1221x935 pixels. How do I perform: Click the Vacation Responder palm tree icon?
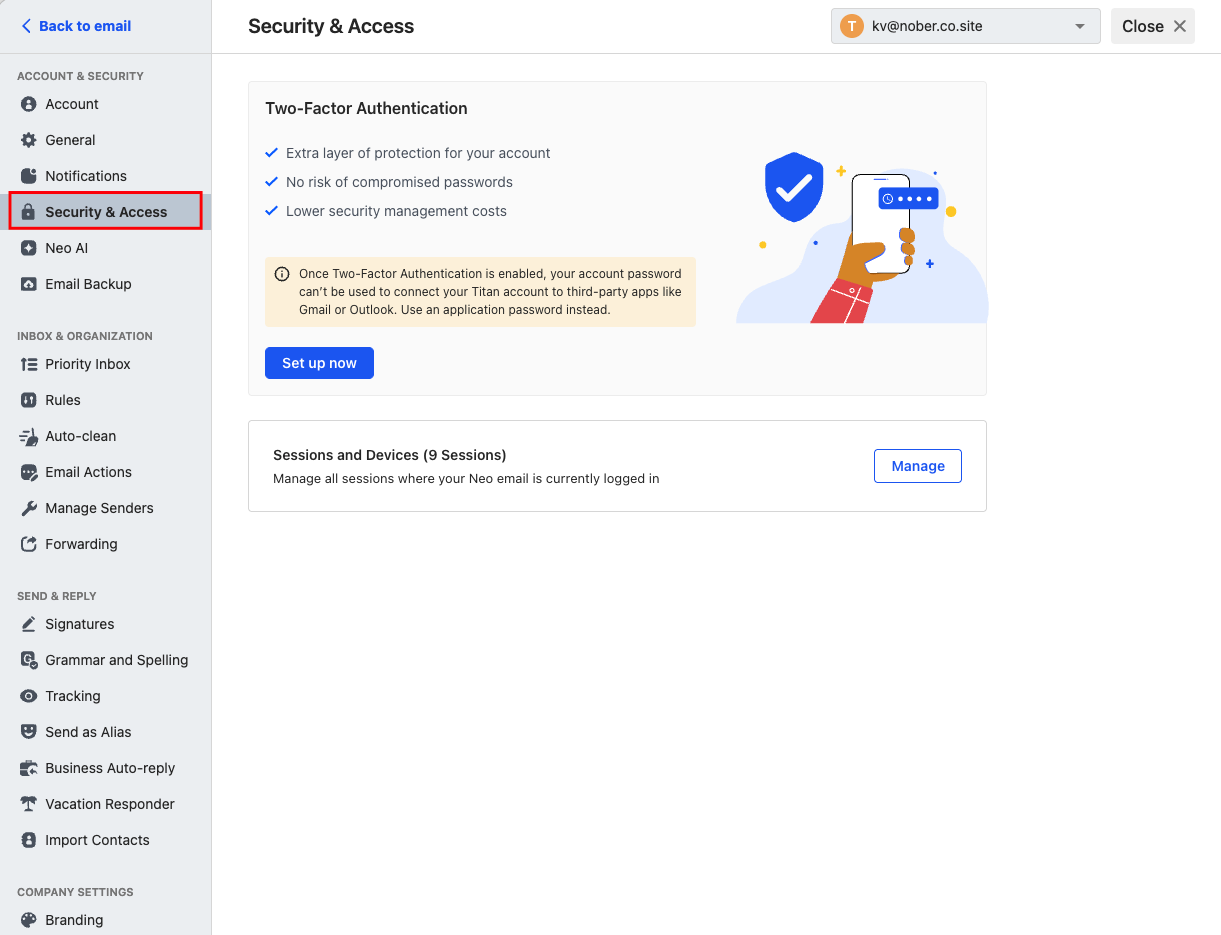(x=29, y=804)
